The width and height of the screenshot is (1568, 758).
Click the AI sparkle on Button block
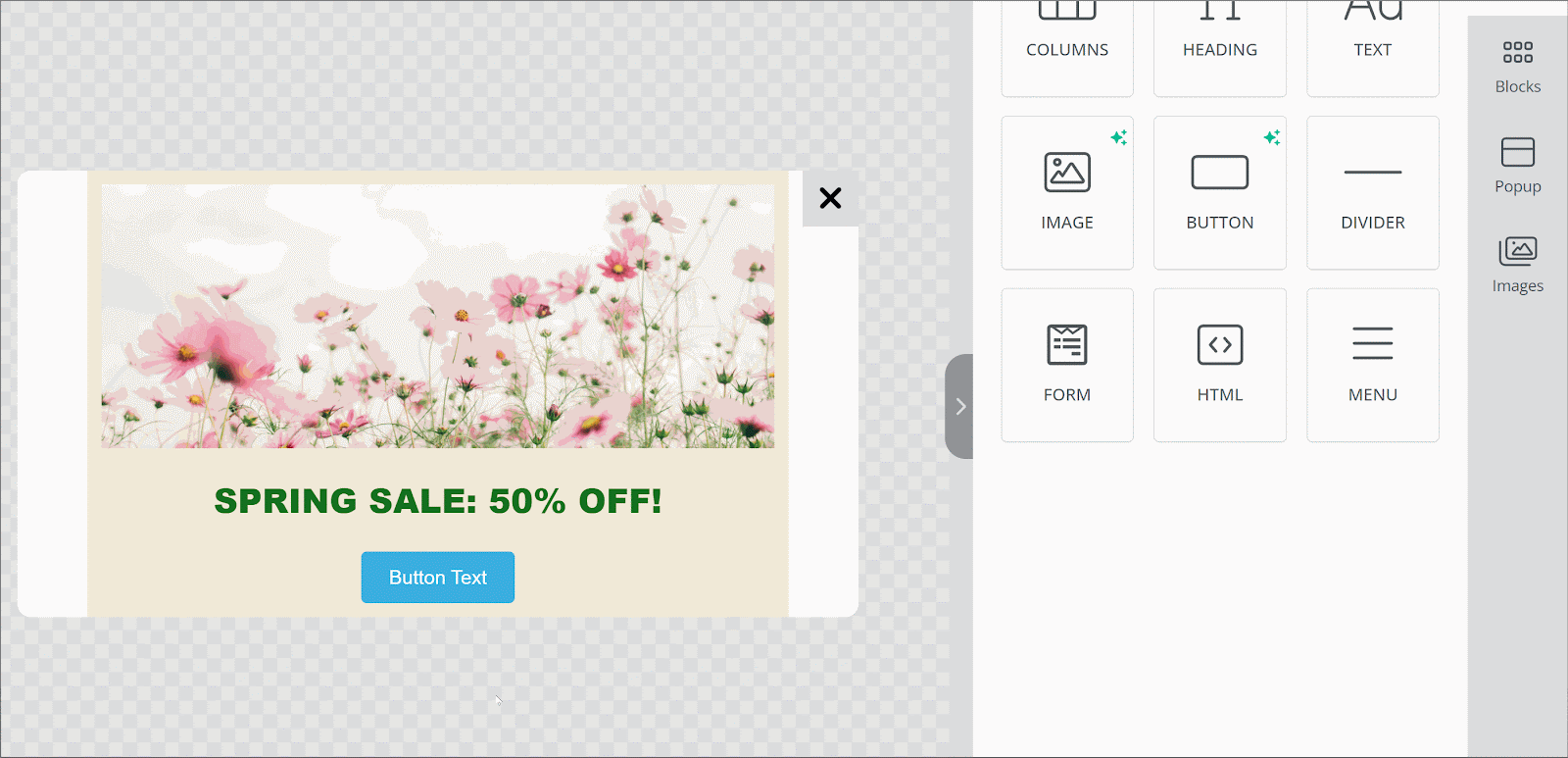tap(1271, 137)
